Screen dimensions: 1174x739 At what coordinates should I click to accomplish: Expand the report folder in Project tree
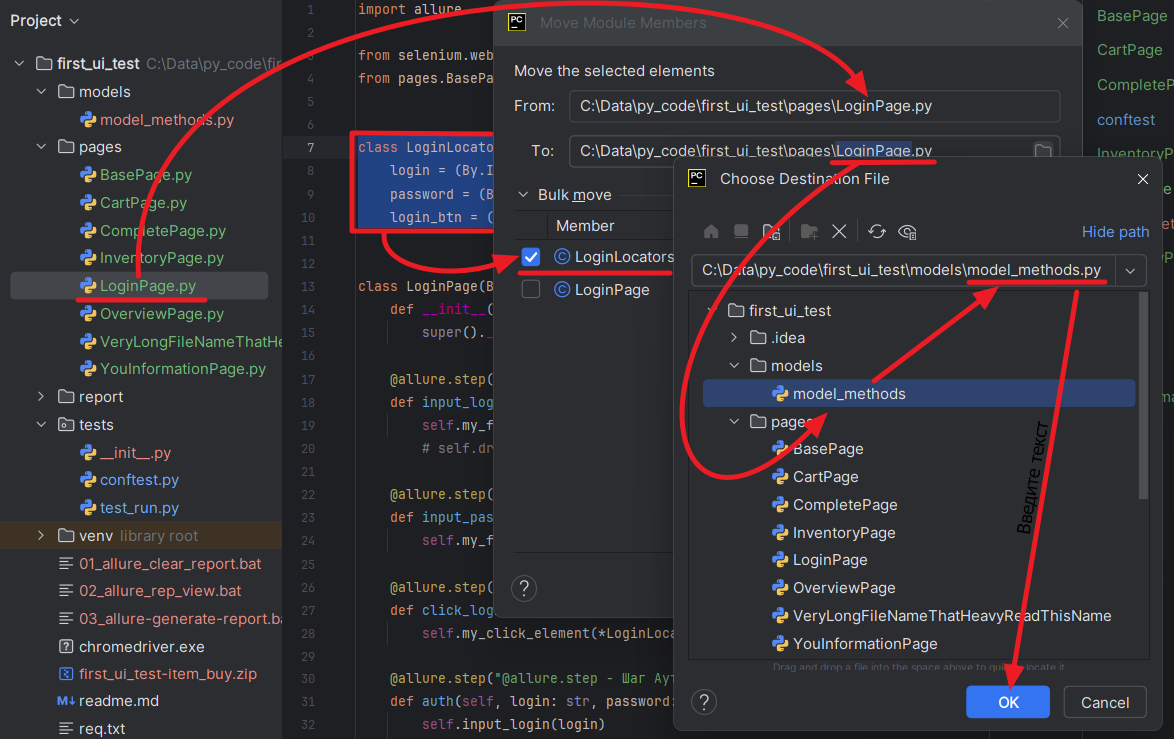41,397
